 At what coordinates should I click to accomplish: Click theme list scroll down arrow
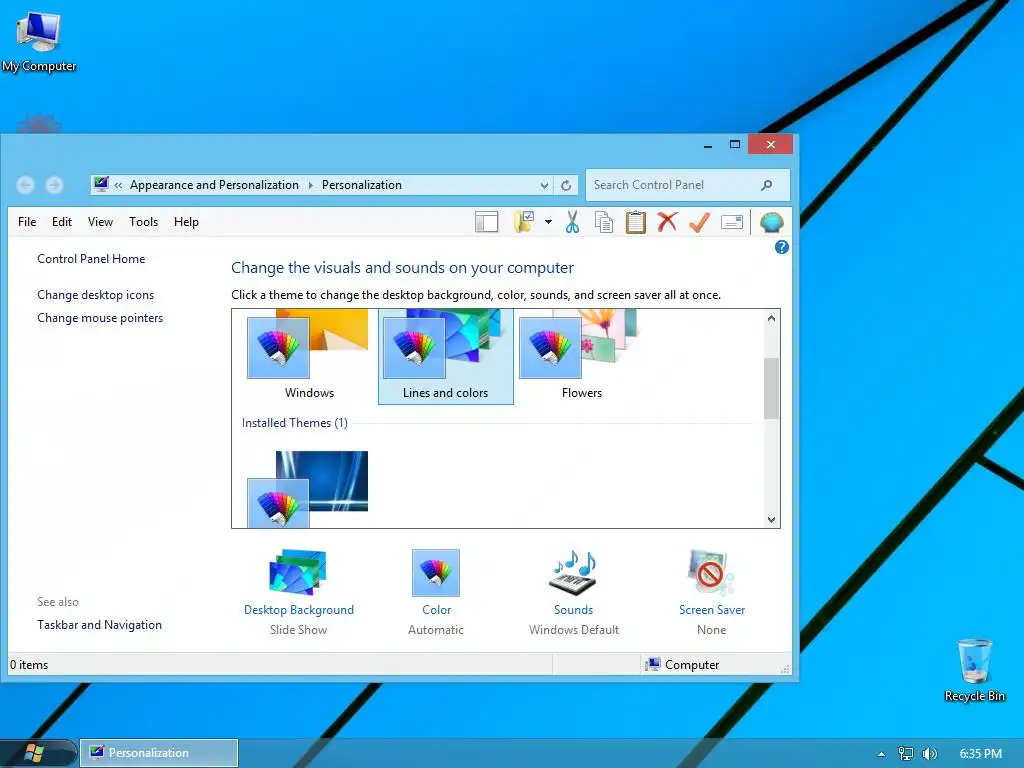click(771, 520)
